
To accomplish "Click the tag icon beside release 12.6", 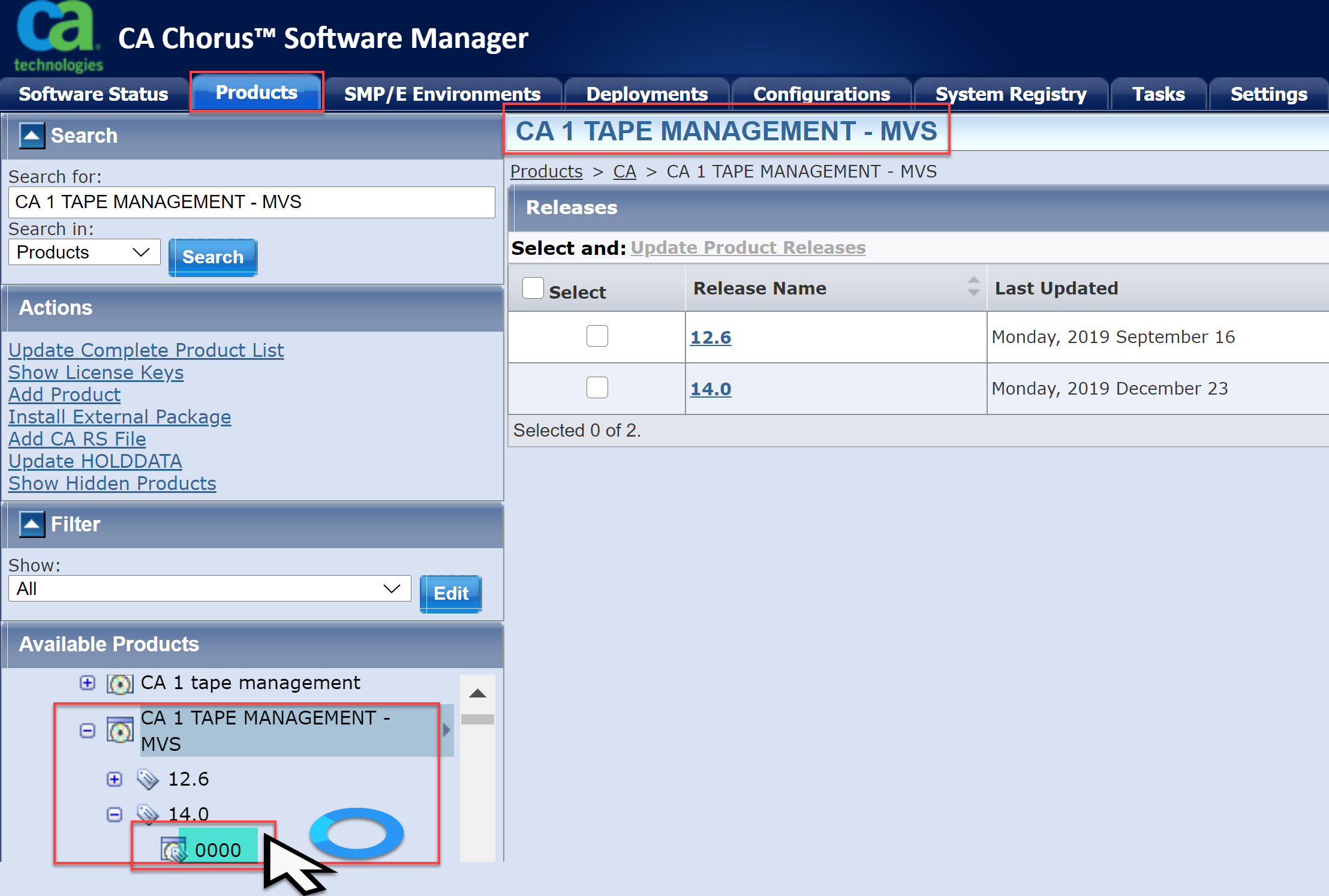I will pos(148,779).
